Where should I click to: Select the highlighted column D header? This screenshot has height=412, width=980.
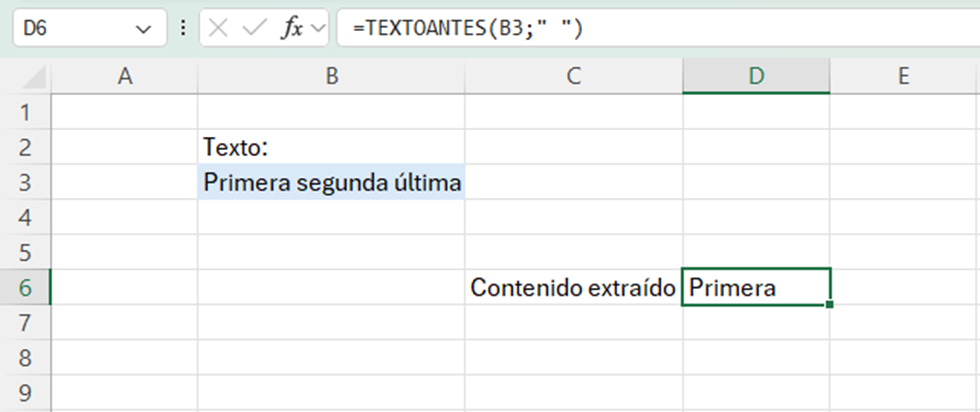coord(756,75)
